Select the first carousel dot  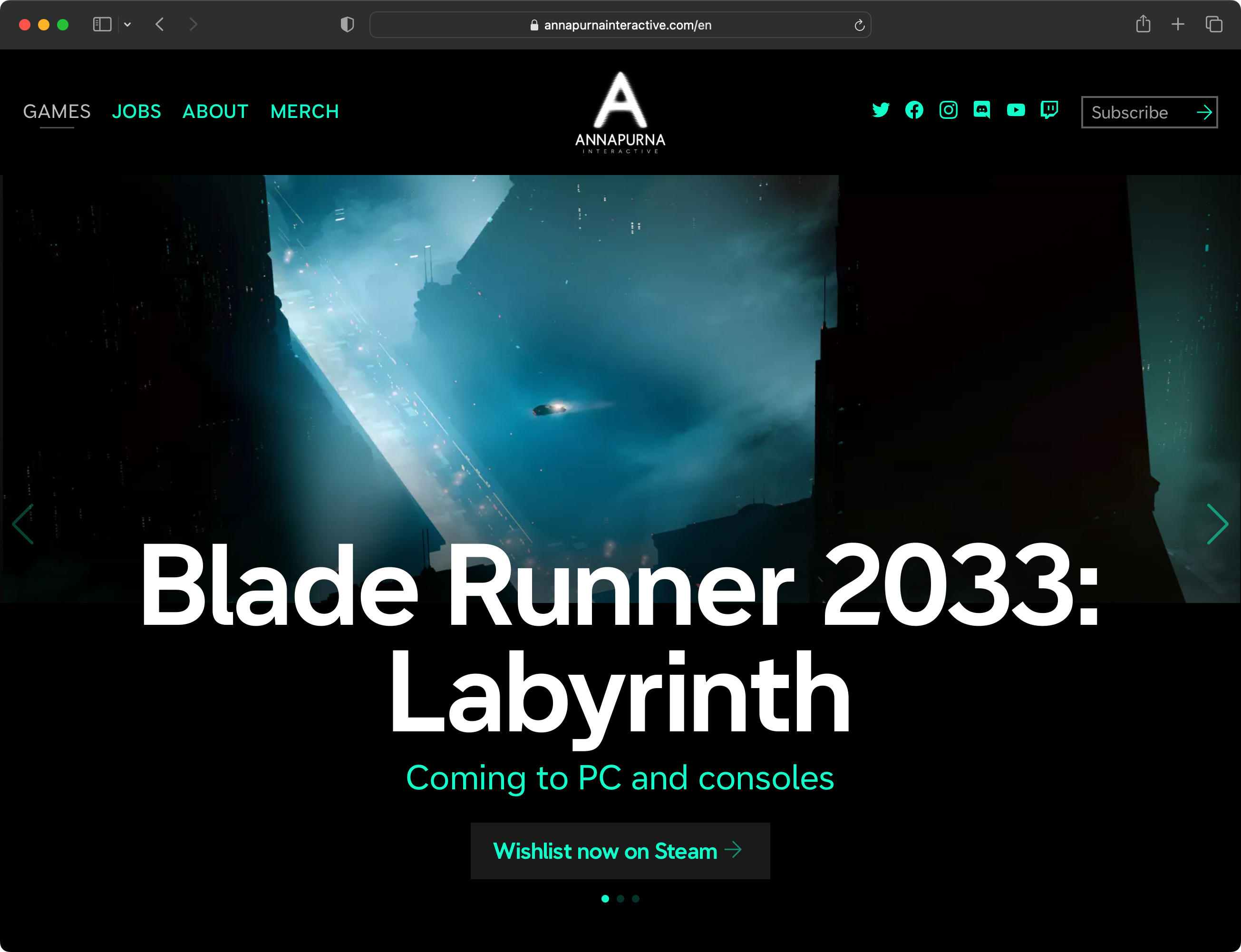[605, 899]
